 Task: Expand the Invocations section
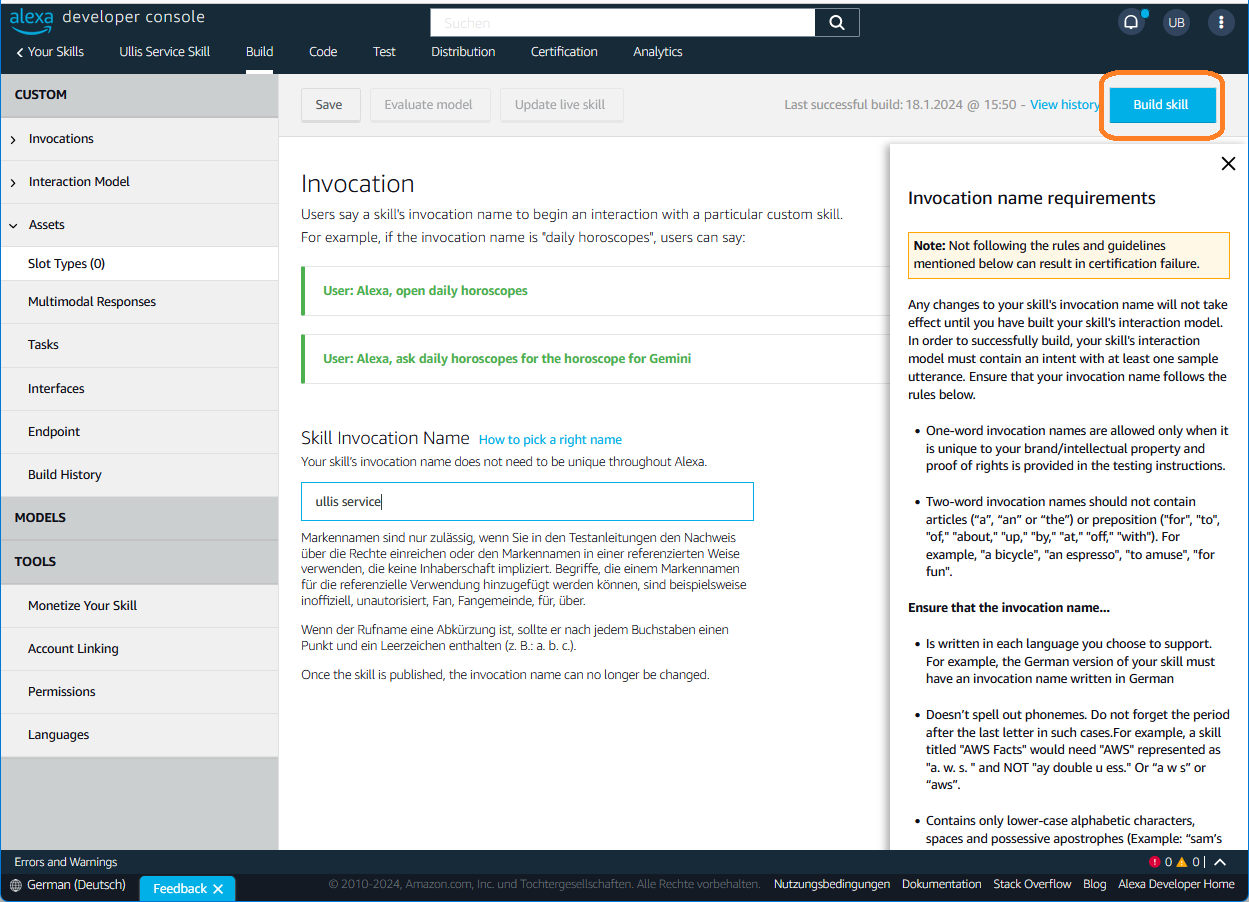pos(13,139)
